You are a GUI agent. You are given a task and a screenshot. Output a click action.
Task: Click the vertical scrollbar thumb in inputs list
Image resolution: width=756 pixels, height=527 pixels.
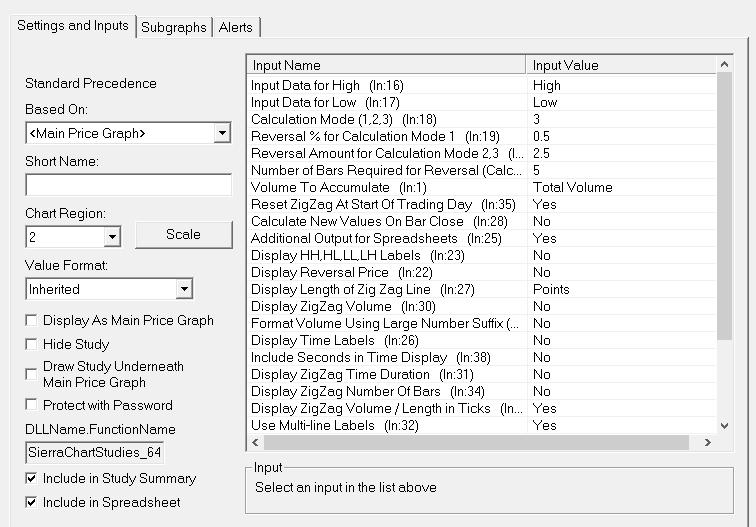(x=724, y=206)
